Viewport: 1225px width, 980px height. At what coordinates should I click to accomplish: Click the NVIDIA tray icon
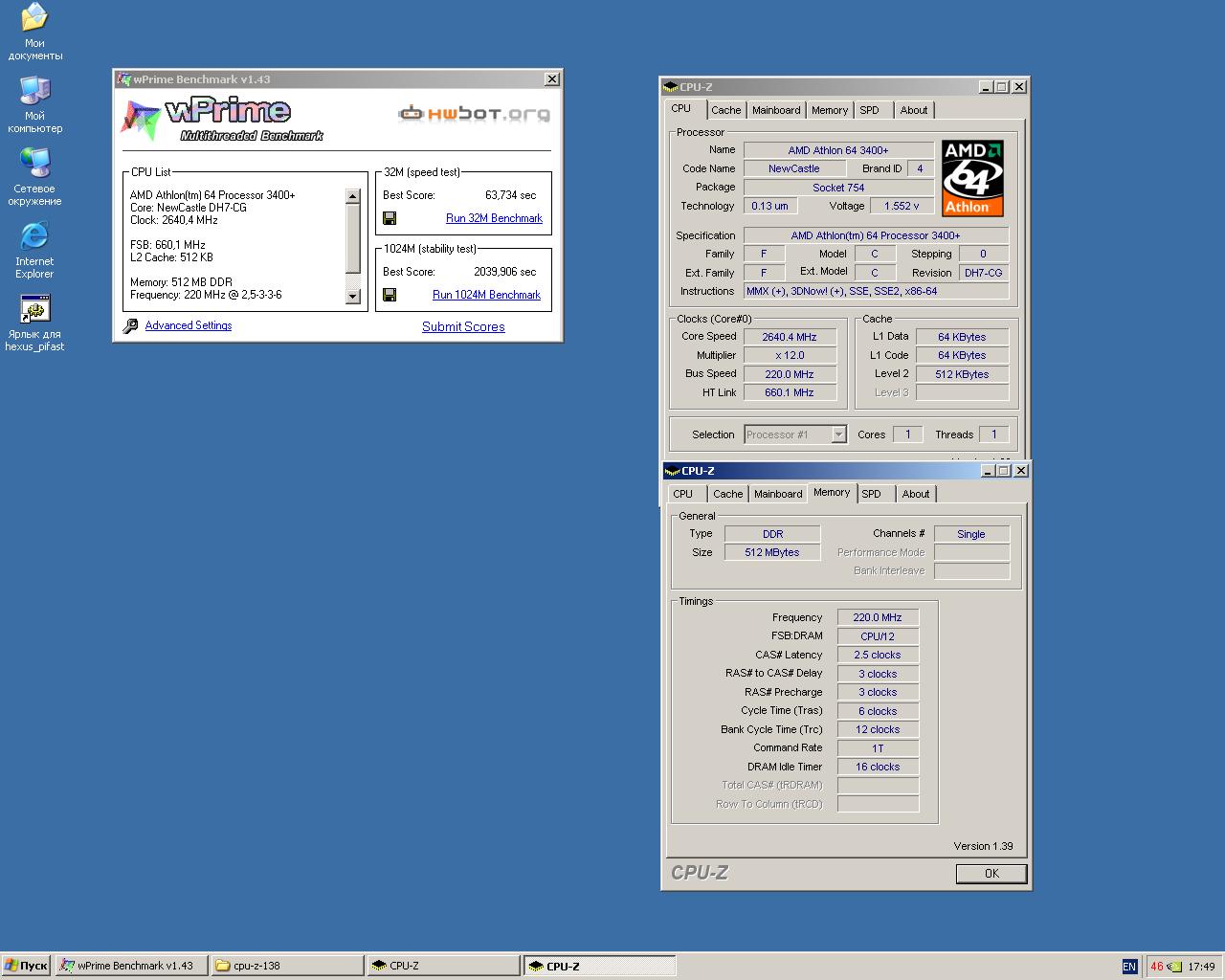[x=1174, y=967]
